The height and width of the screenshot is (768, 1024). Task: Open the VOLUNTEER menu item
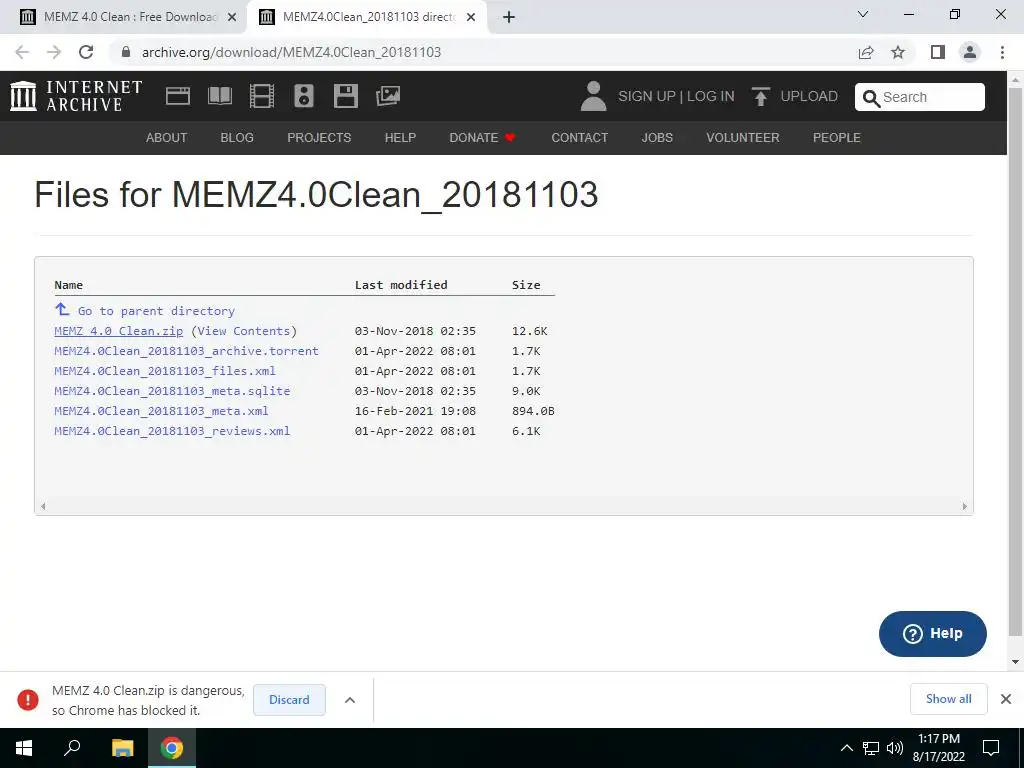pyautogui.click(x=743, y=138)
